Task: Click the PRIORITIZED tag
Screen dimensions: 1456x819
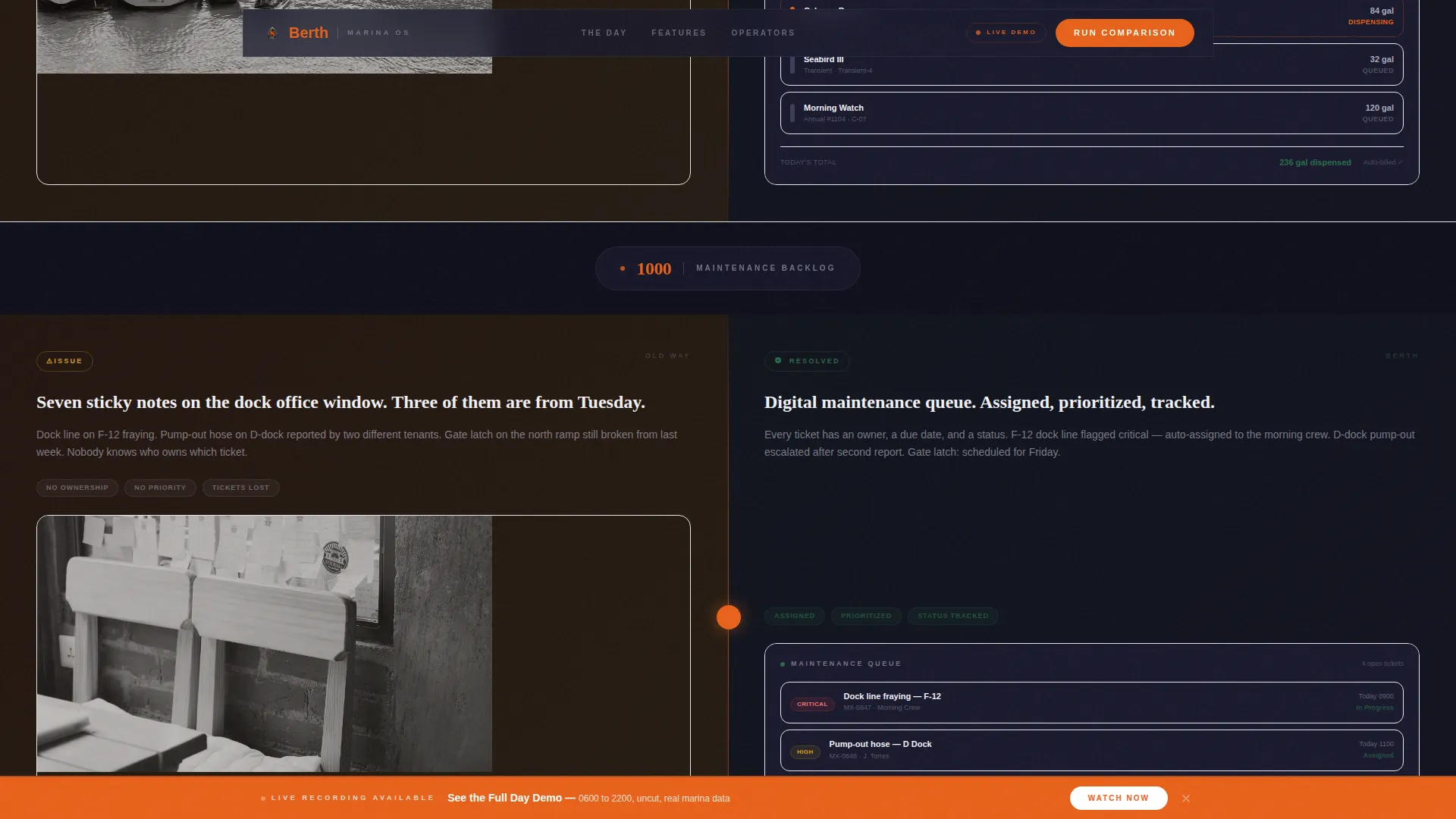Action: click(x=866, y=616)
